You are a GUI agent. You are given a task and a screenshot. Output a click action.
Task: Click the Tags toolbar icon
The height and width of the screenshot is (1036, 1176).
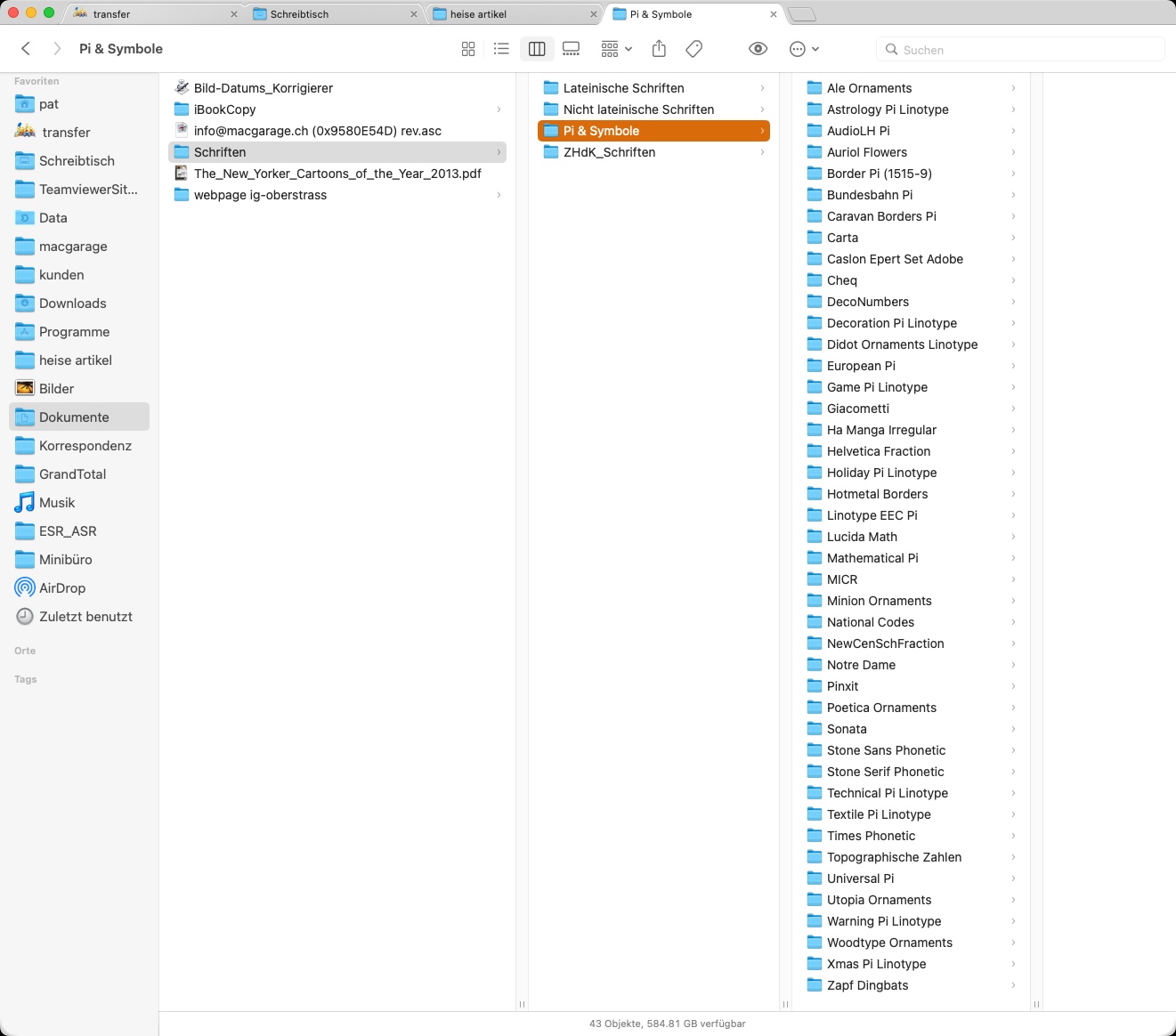coord(694,49)
